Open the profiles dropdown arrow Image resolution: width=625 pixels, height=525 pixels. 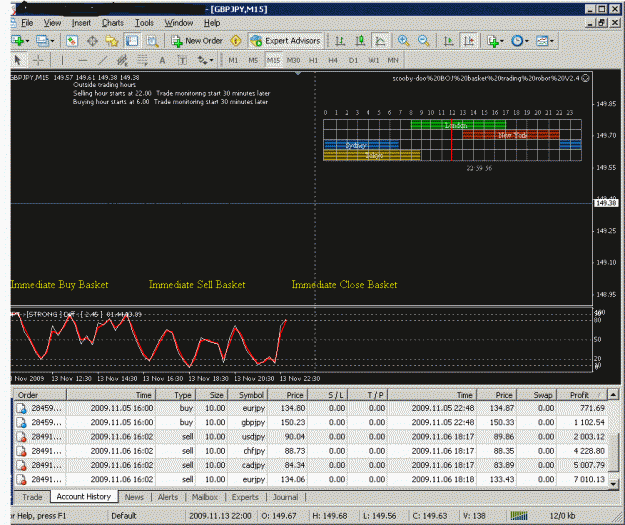(52, 41)
